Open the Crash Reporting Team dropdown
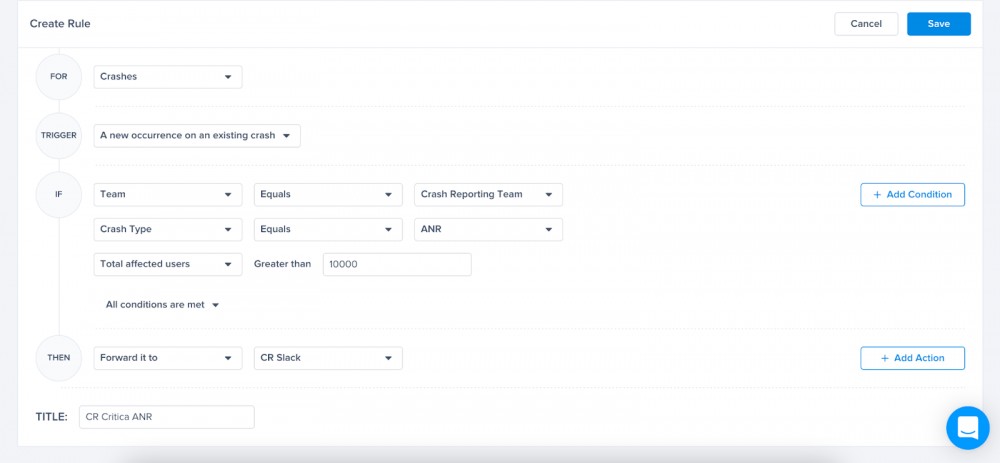Image resolution: width=1000 pixels, height=463 pixels. (x=489, y=195)
